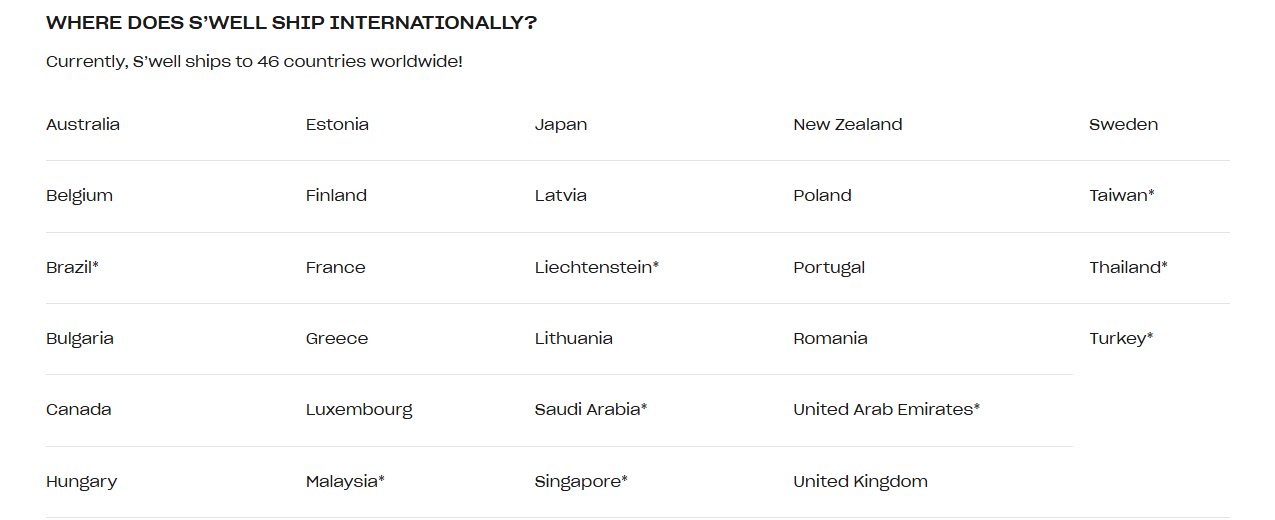The height and width of the screenshot is (520, 1275).
Task: Click Saudi Arabia* in the list
Action: pyautogui.click(x=591, y=410)
